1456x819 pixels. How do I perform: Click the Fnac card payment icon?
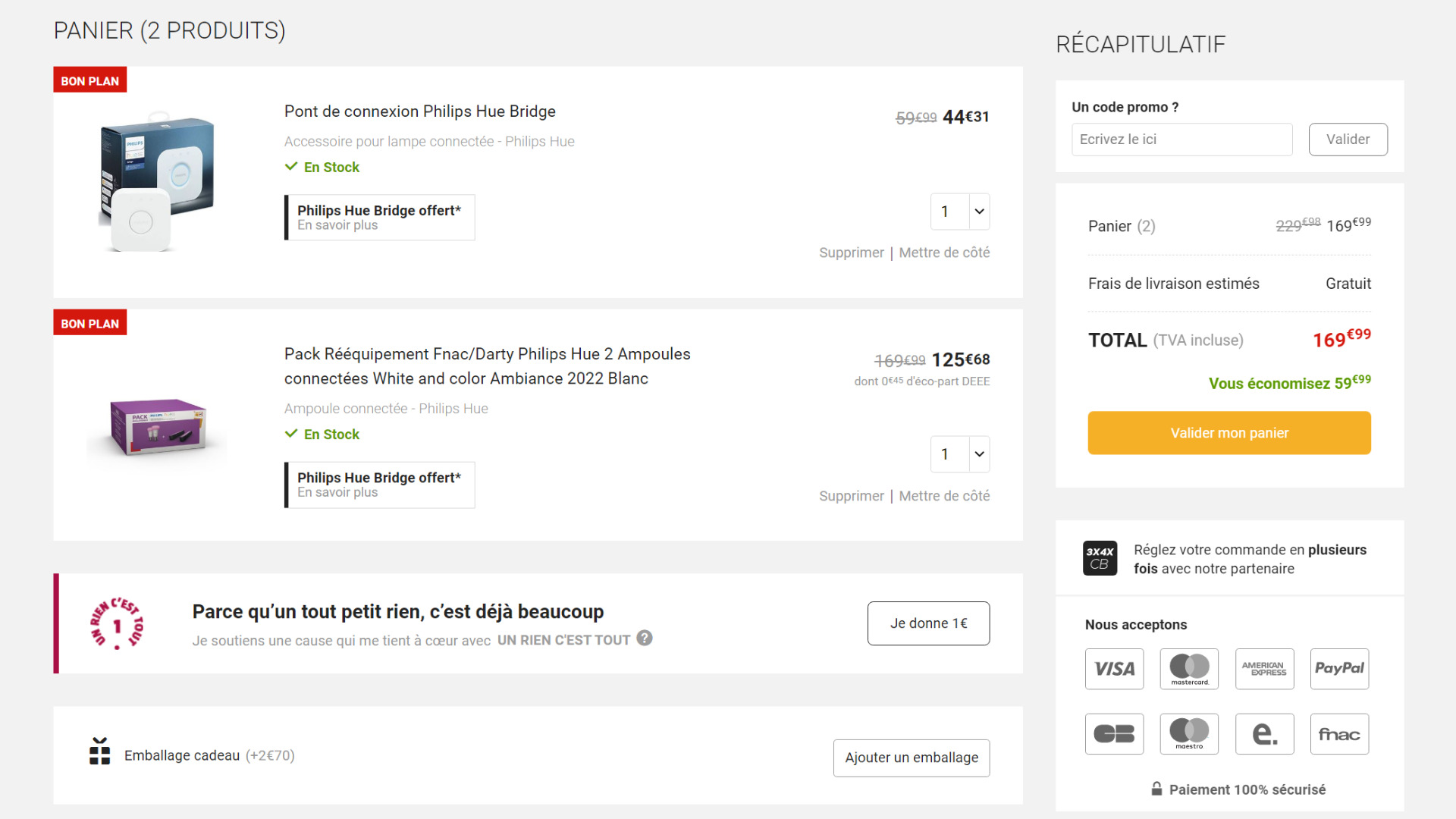pyautogui.click(x=1339, y=734)
